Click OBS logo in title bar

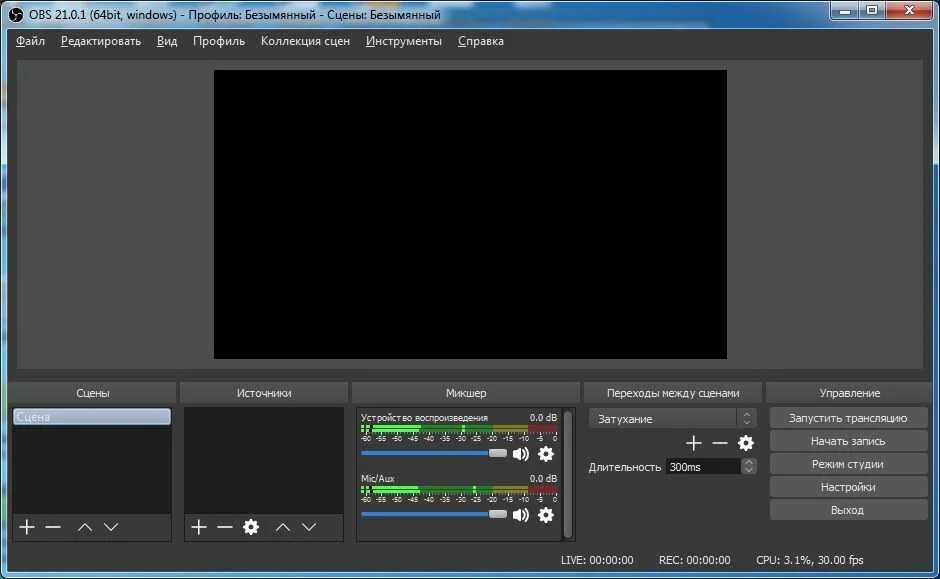pyautogui.click(x=16, y=14)
